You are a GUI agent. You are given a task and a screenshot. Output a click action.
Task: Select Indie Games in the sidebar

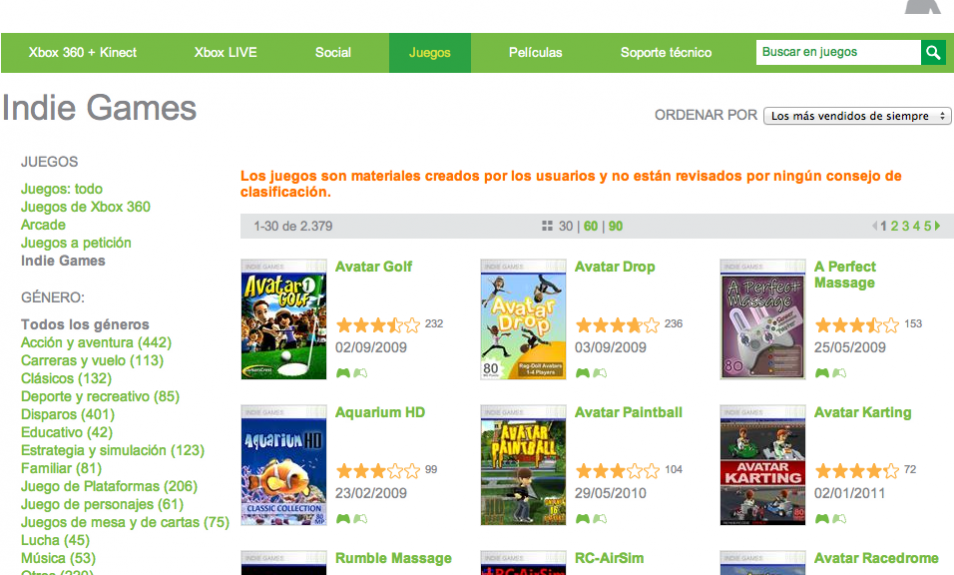63,260
